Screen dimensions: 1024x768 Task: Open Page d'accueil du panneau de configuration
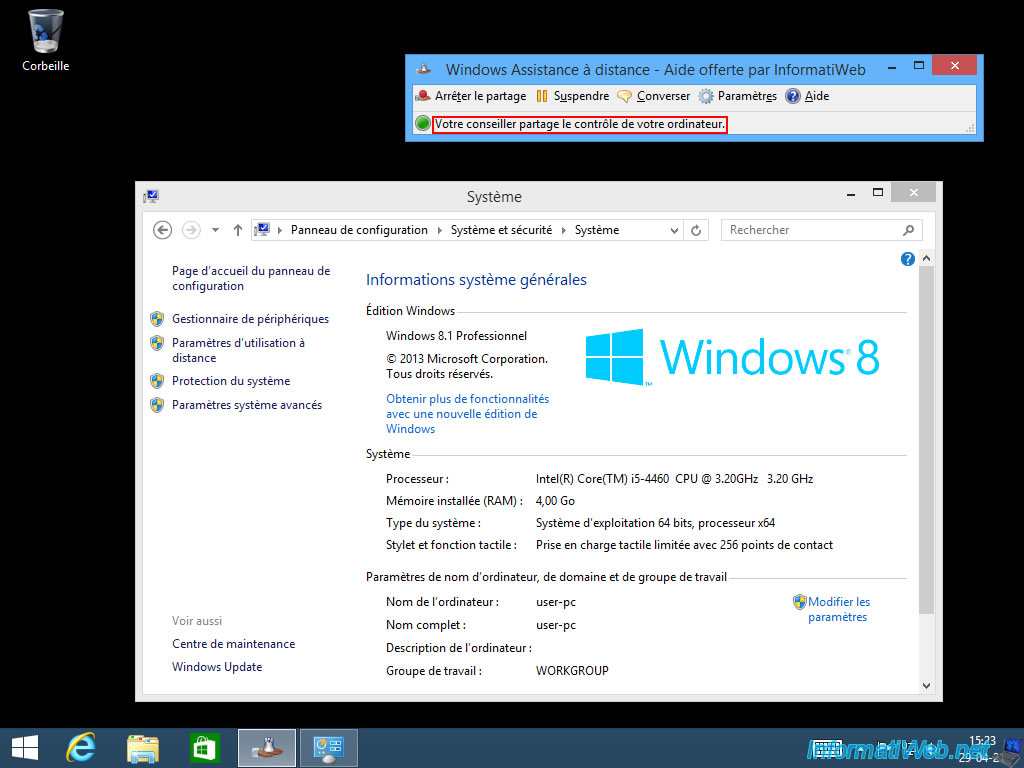251,278
